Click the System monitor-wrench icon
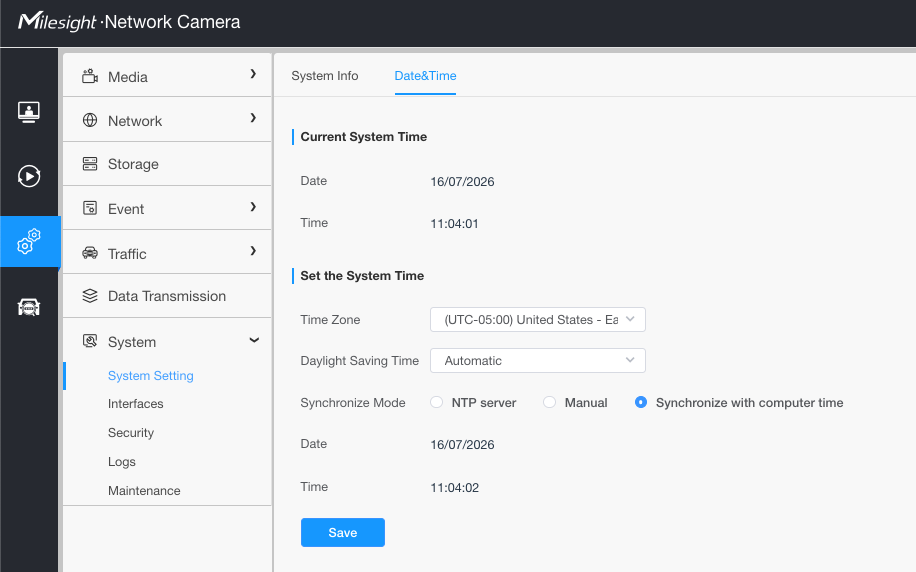Viewport: 916px width, 572px height. [90, 341]
